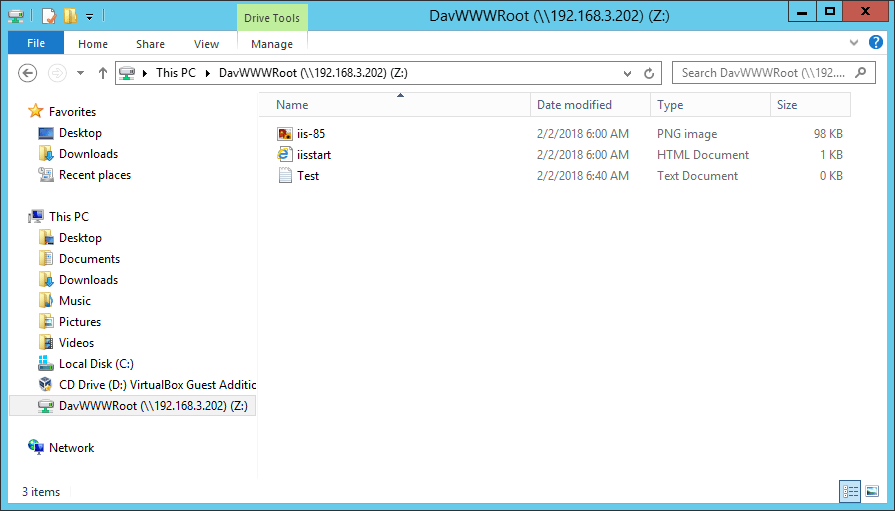Sort files by the Name column
Viewport: 895px width, 511px height.
394,105
